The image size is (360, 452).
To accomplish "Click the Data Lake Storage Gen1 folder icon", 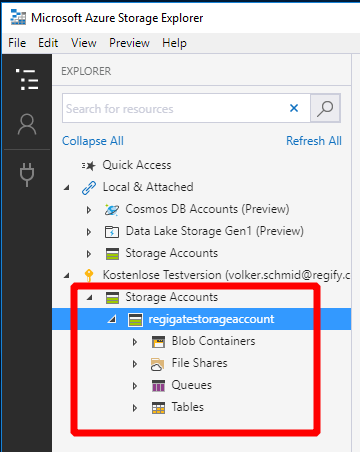I will [112, 232].
